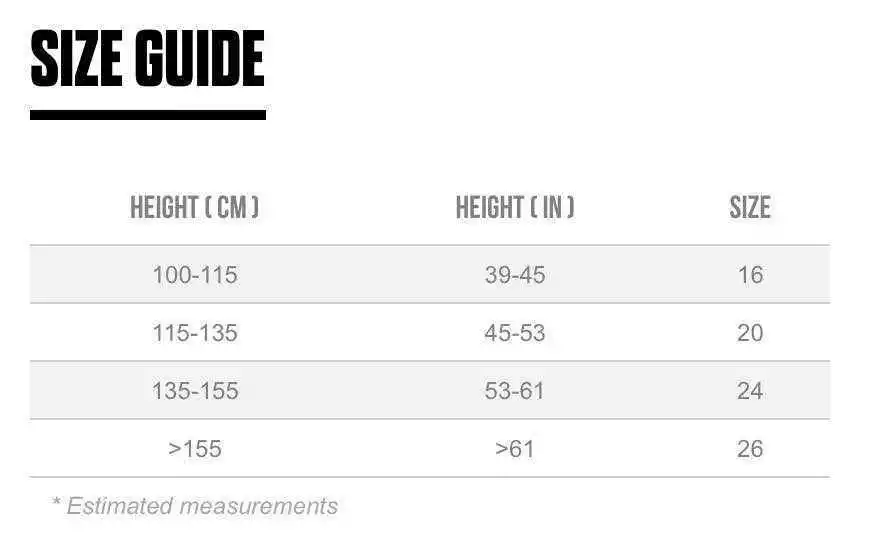The image size is (884, 546).
Task: Click the 135-155 centimeter height cell
Action: click(x=195, y=391)
